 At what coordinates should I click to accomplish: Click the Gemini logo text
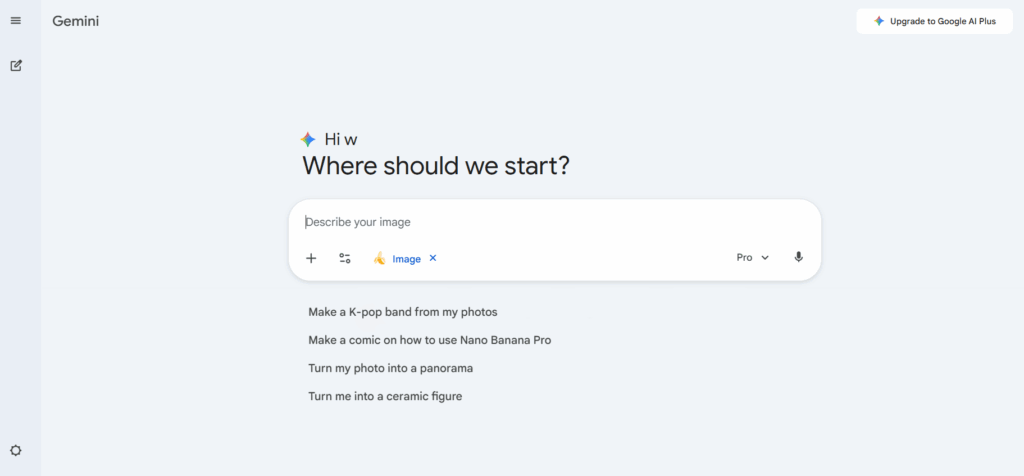coord(76,21)
